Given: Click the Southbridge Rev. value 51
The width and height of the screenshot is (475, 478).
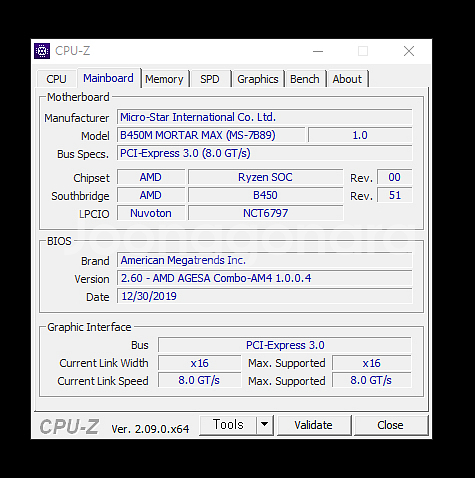Looking at the screenshot, I should 395,195.
